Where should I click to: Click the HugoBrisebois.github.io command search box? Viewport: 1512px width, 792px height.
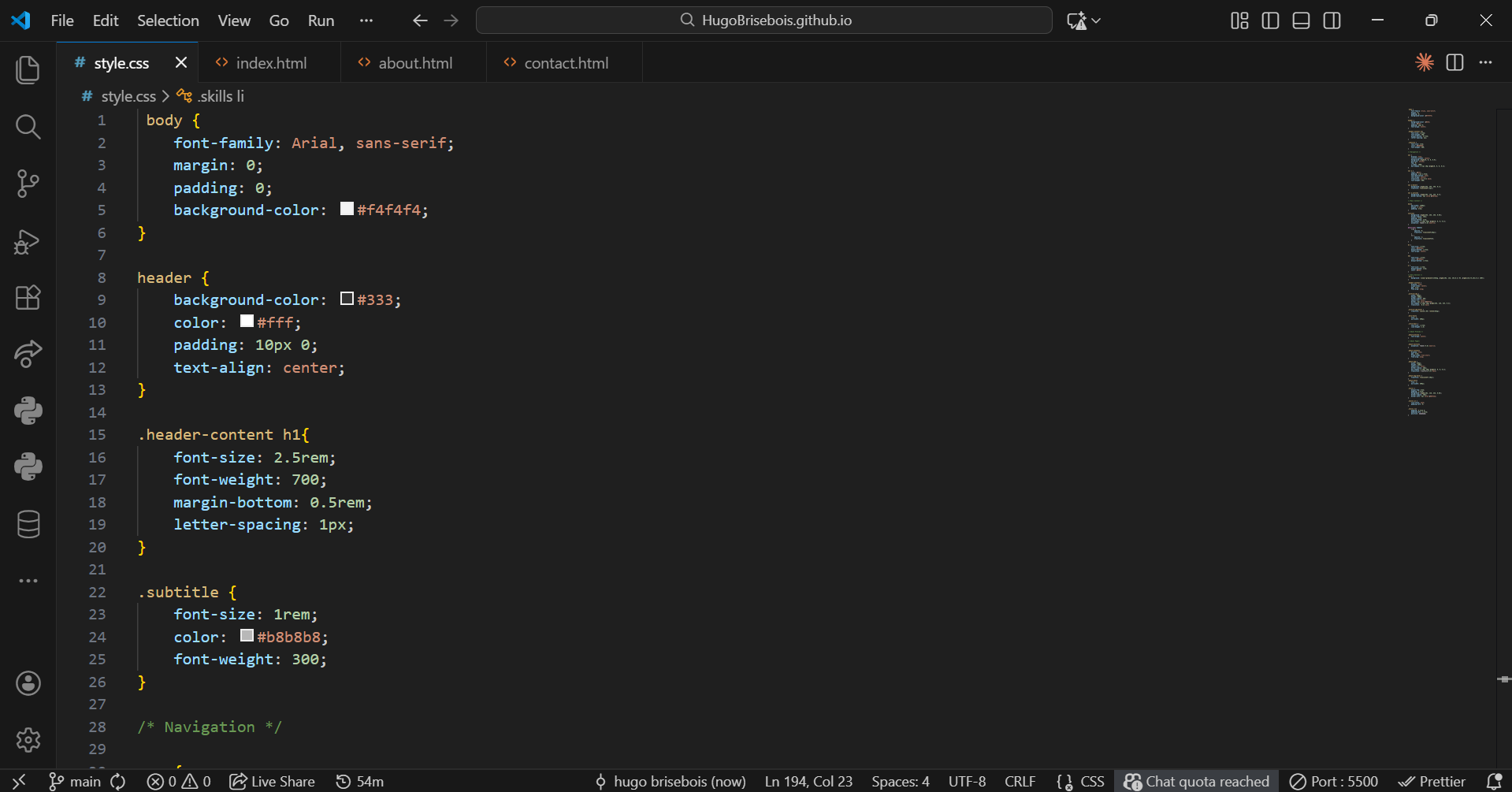763,20
